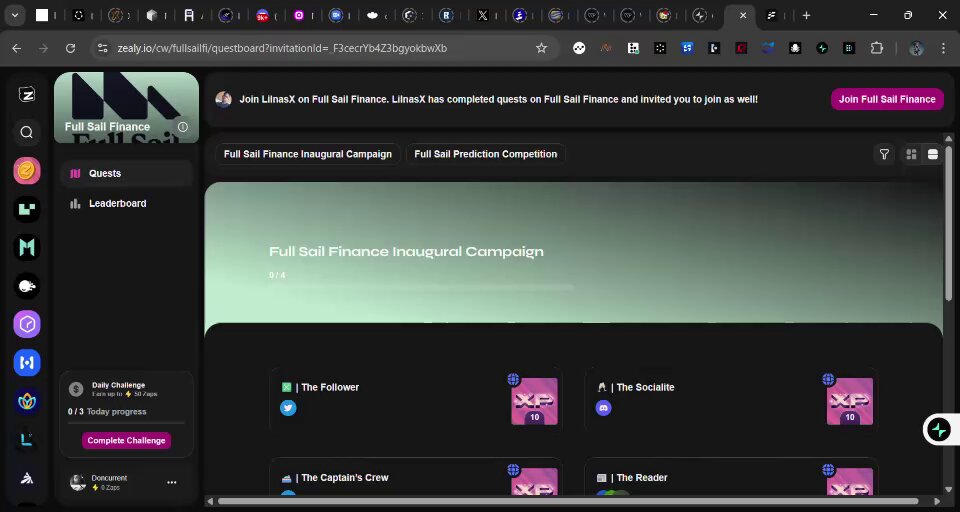
Task: Open the site information icon in address bar
Action: 103,48
